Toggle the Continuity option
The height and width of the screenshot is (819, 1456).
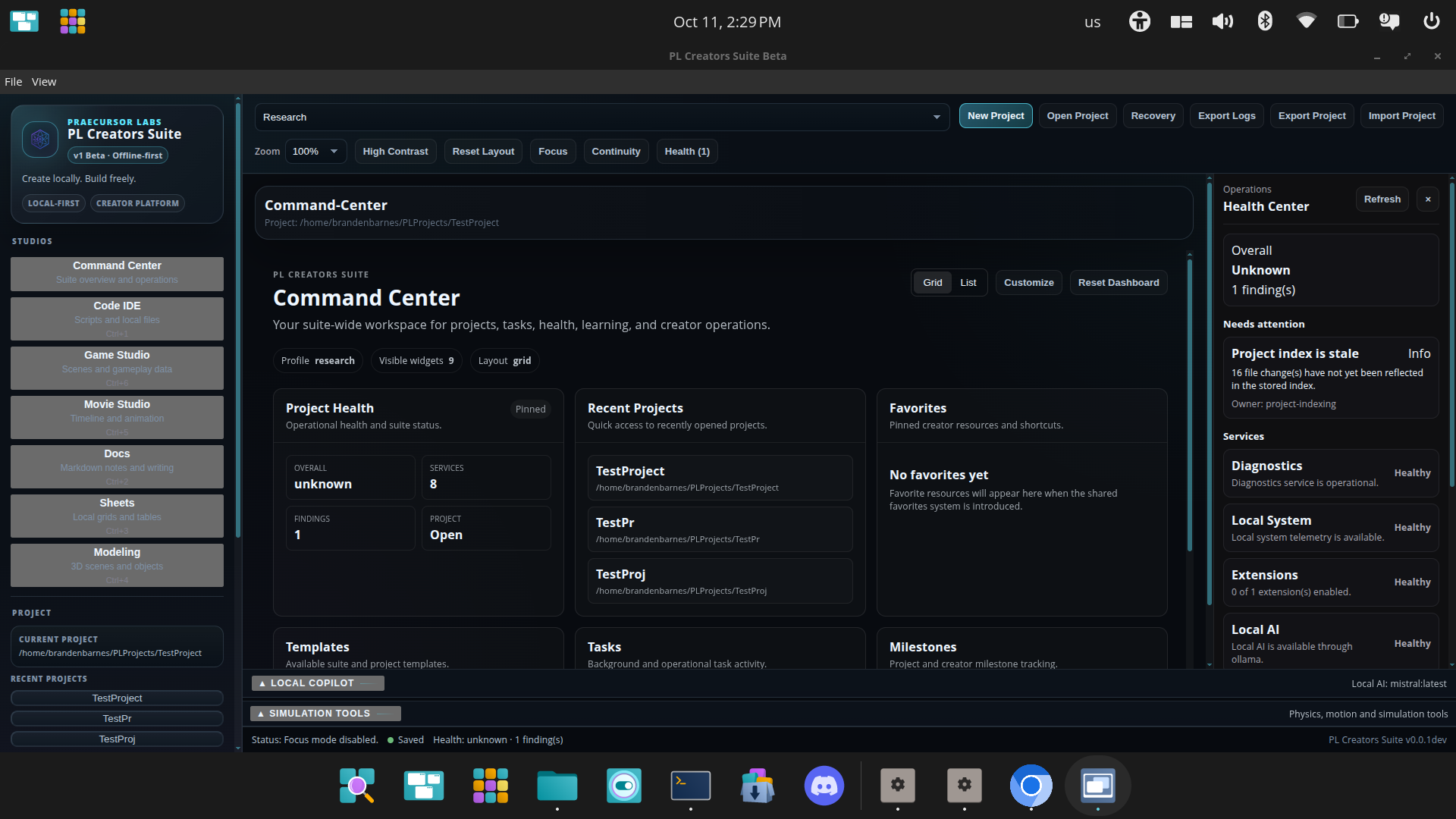616,152
